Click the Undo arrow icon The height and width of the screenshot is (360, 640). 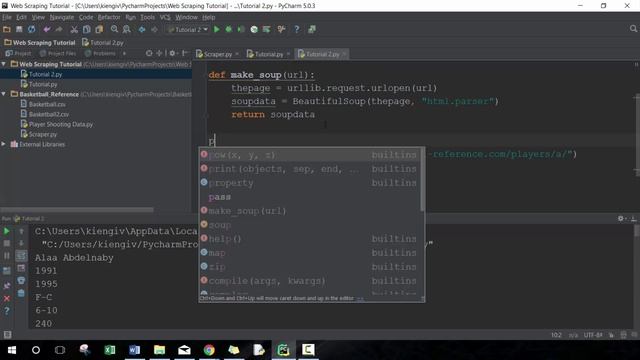(47, 29)
